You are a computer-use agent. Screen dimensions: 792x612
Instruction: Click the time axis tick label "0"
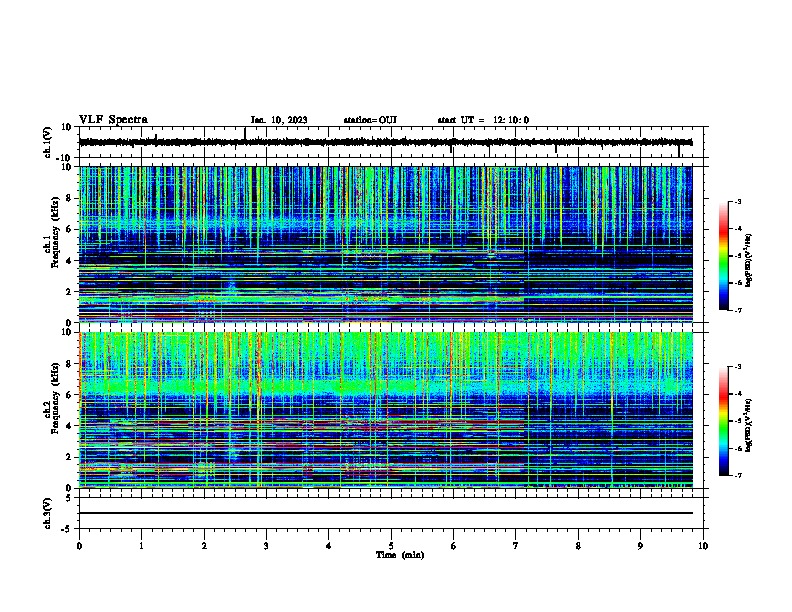tap(79, 546)
